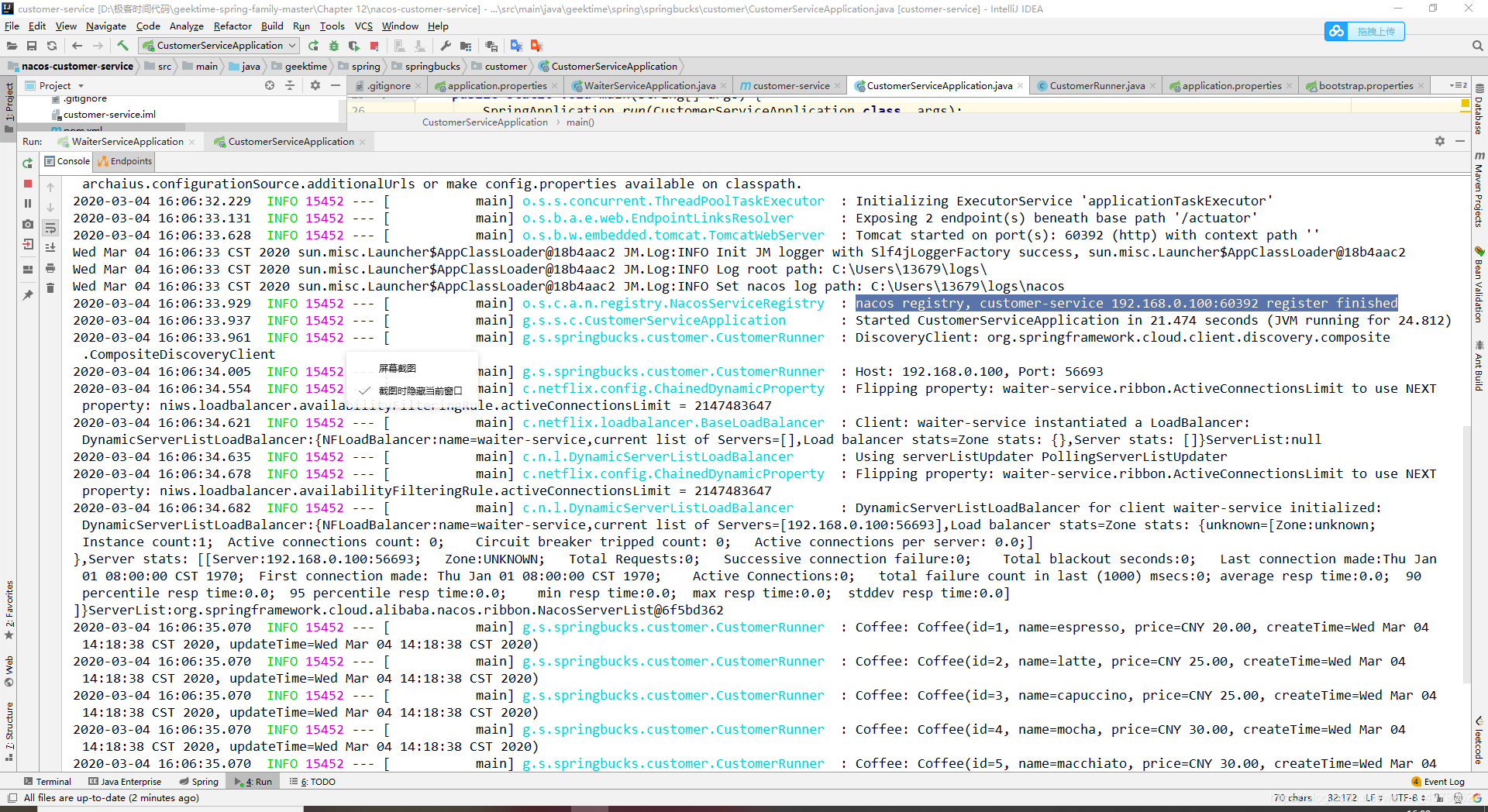Open the Spring tool window
This screenshot has width=1488, height=812.
point(198,782)
